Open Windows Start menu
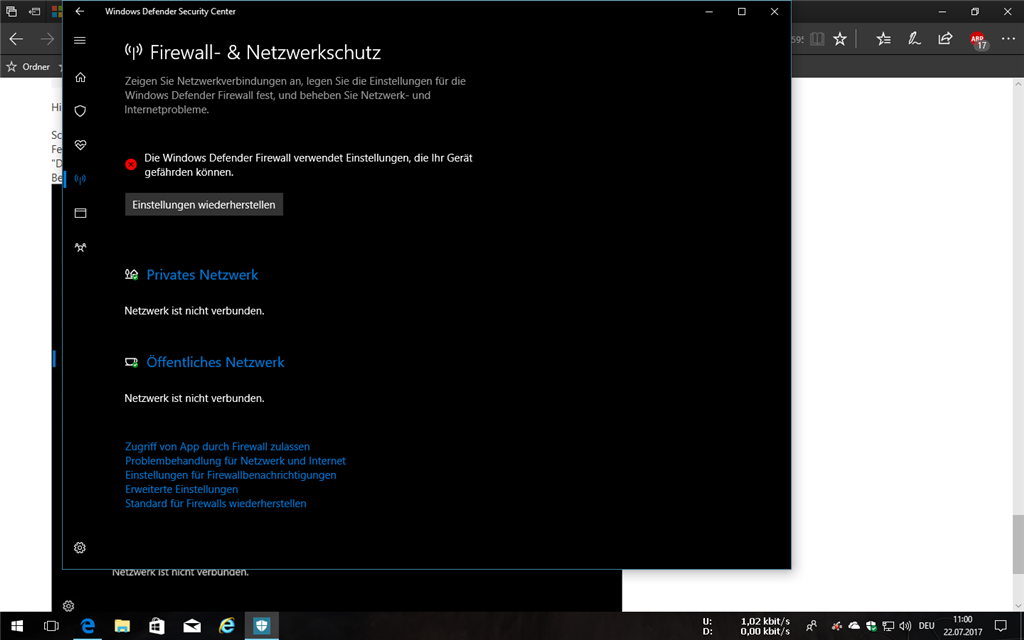Image resolution: width=1024 pixels, height=640 pixels. [17, 626]
